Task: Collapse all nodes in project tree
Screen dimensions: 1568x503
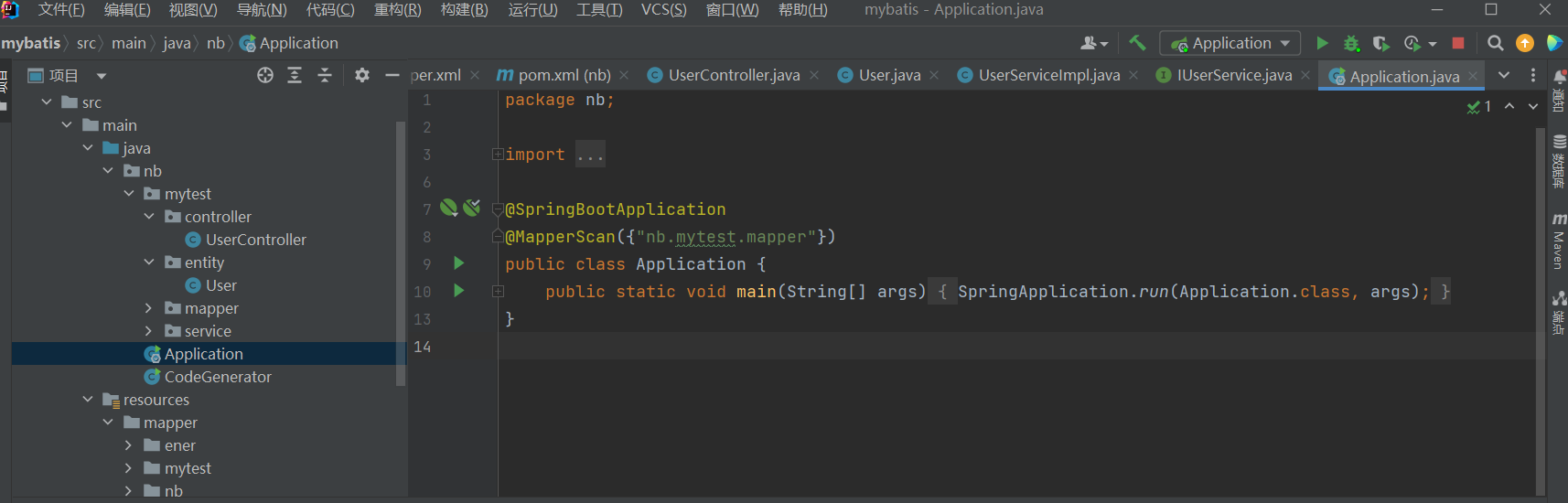Action: (x=325, y=75)
